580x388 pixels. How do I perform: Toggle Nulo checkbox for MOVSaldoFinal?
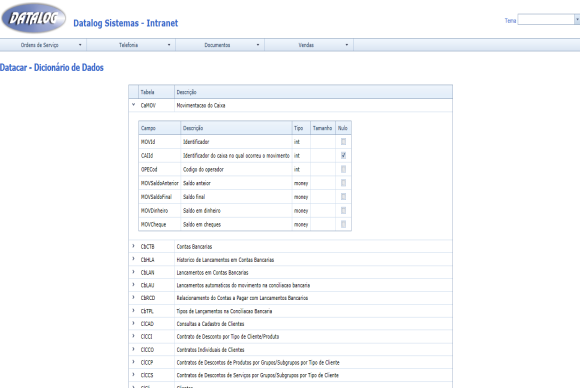coord(343,196)
